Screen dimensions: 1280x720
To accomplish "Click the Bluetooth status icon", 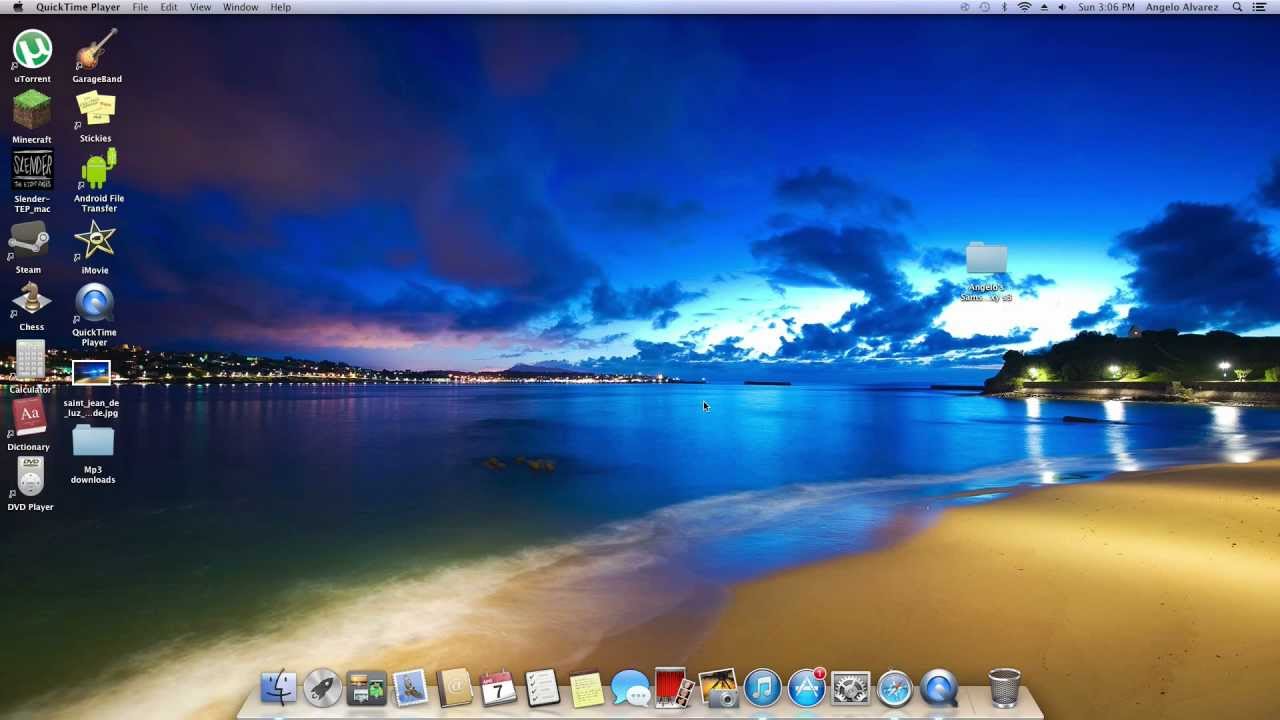I will [1005, 7].
